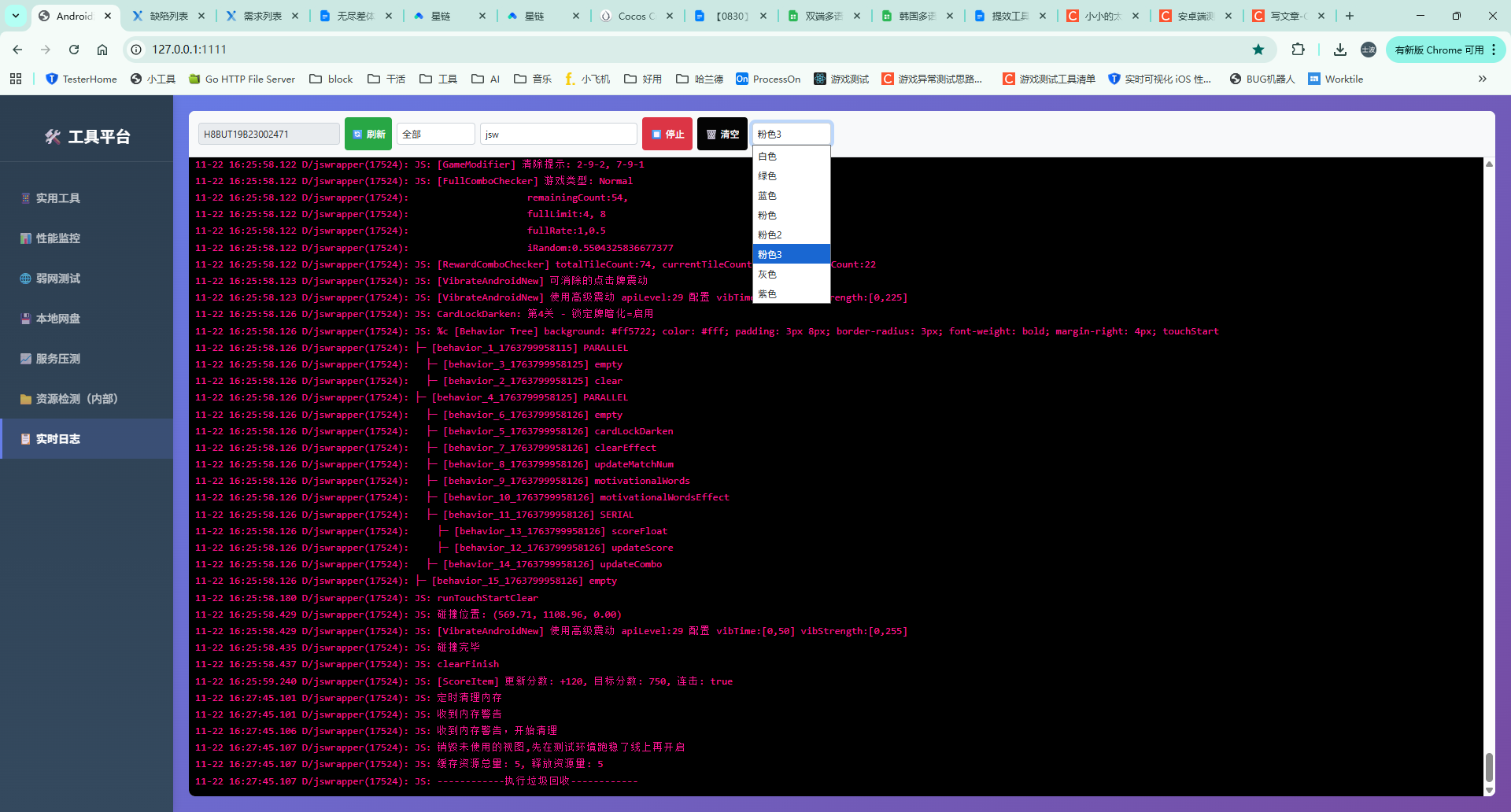Select 紫色 from the color list
This screenshot has width=1511, height=812.
[x=768, y=293]
